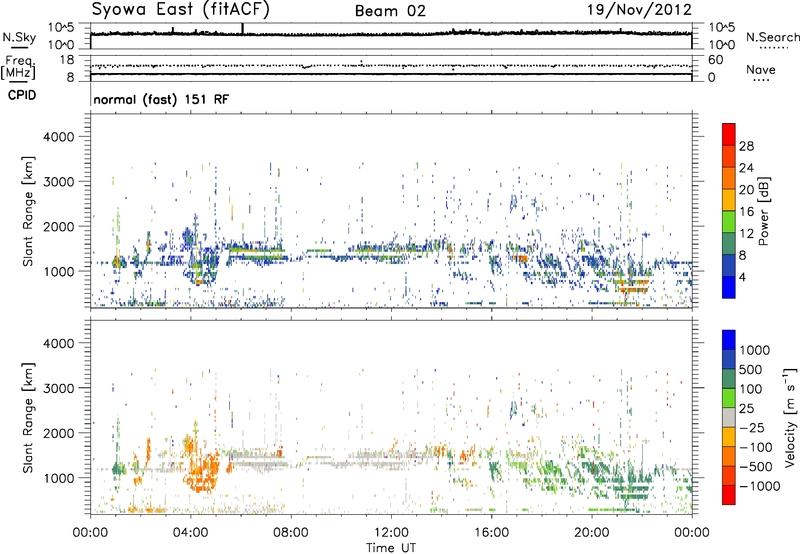Click the '60' Nave axis tick
This screenshot has width=800, height=554.
tap(716, 60)
